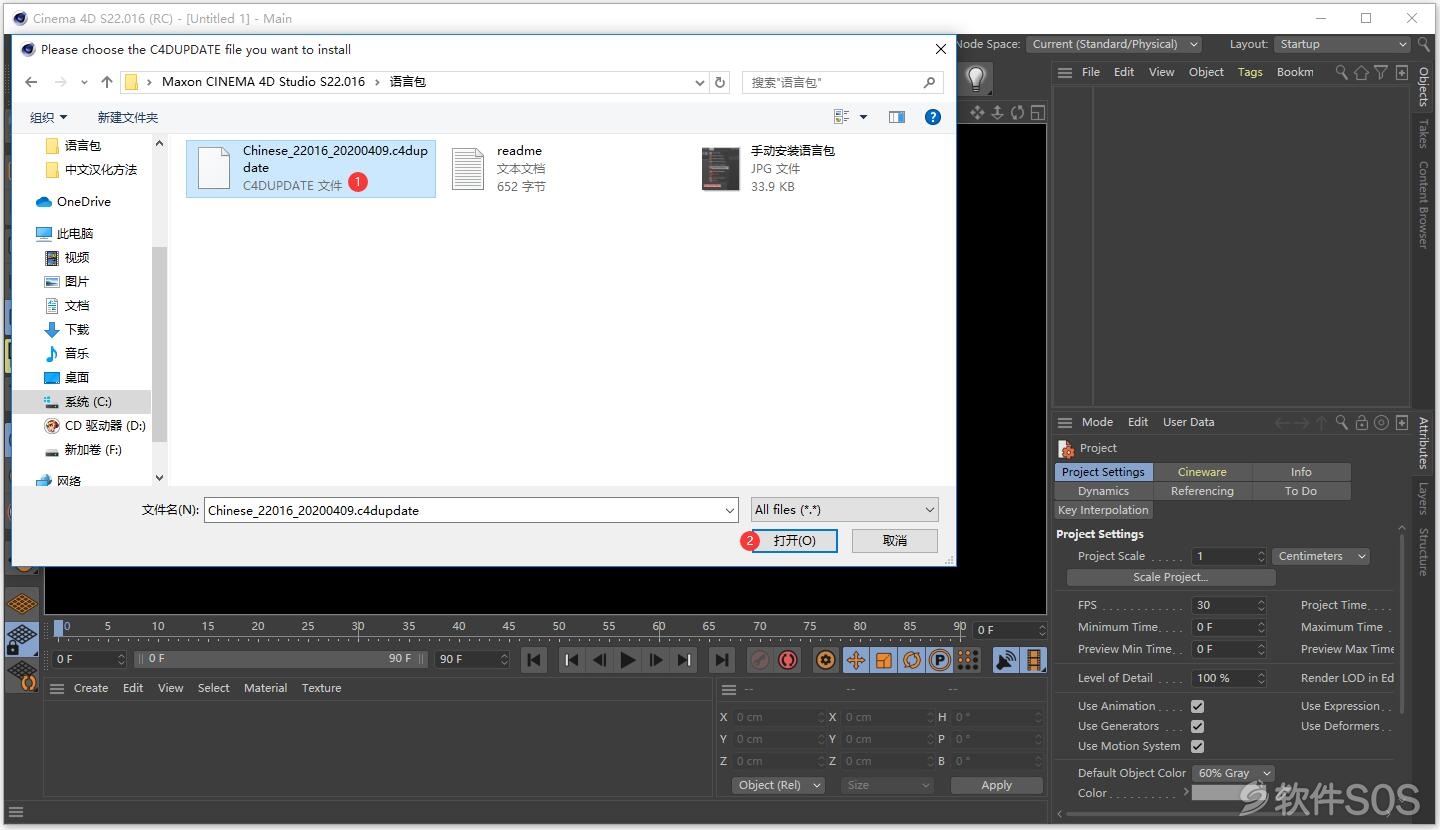Click the Color swatch bar in Attributes
1440x830 pixels.
tap(1230, 793)
